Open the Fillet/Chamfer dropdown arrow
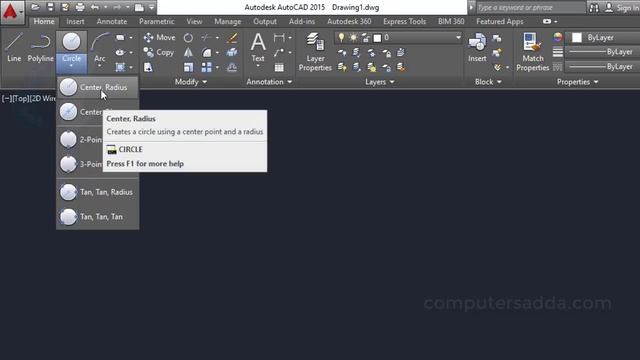640x360 pixels. pyautogui.click(x=217, y=53)
